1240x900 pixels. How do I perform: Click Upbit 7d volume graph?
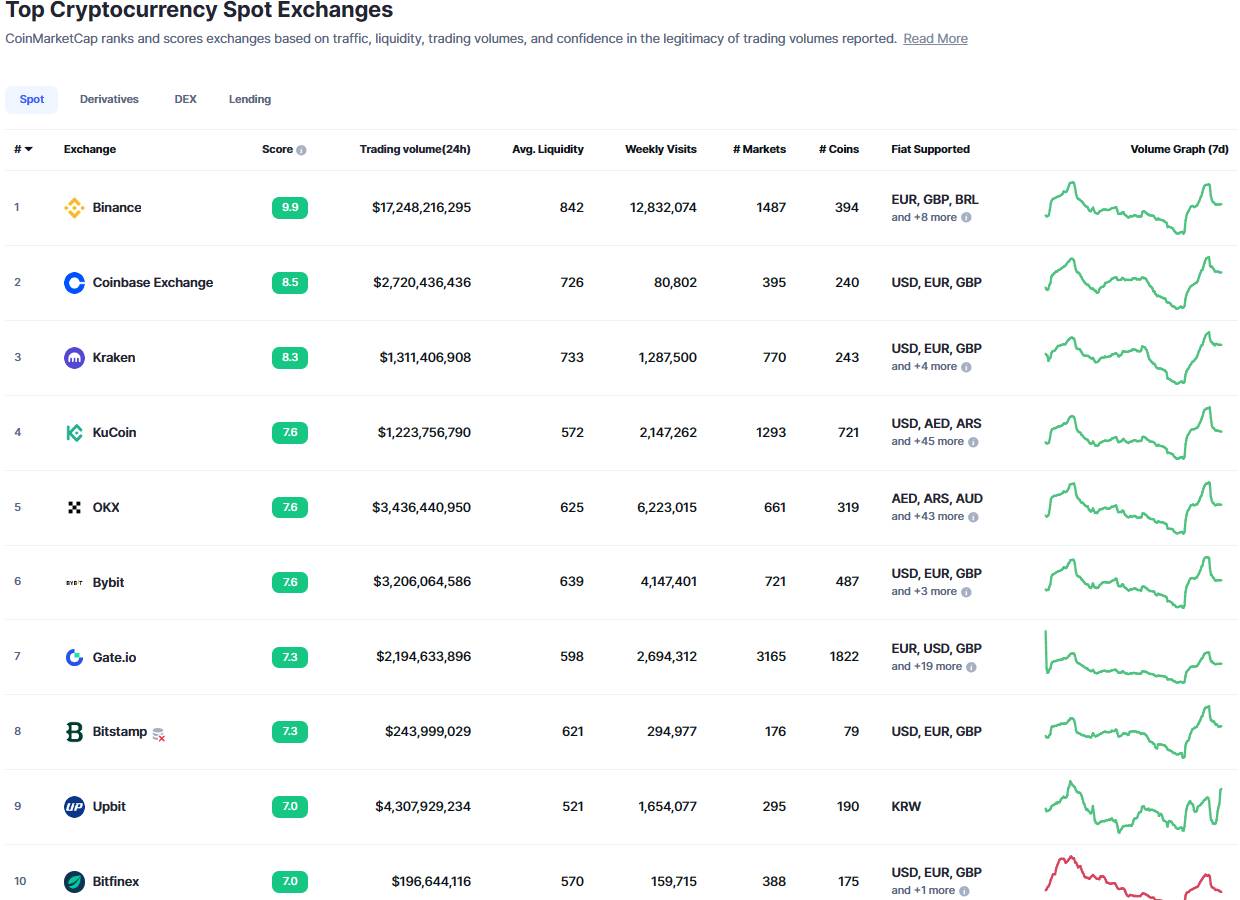[x=1134, y=807]
